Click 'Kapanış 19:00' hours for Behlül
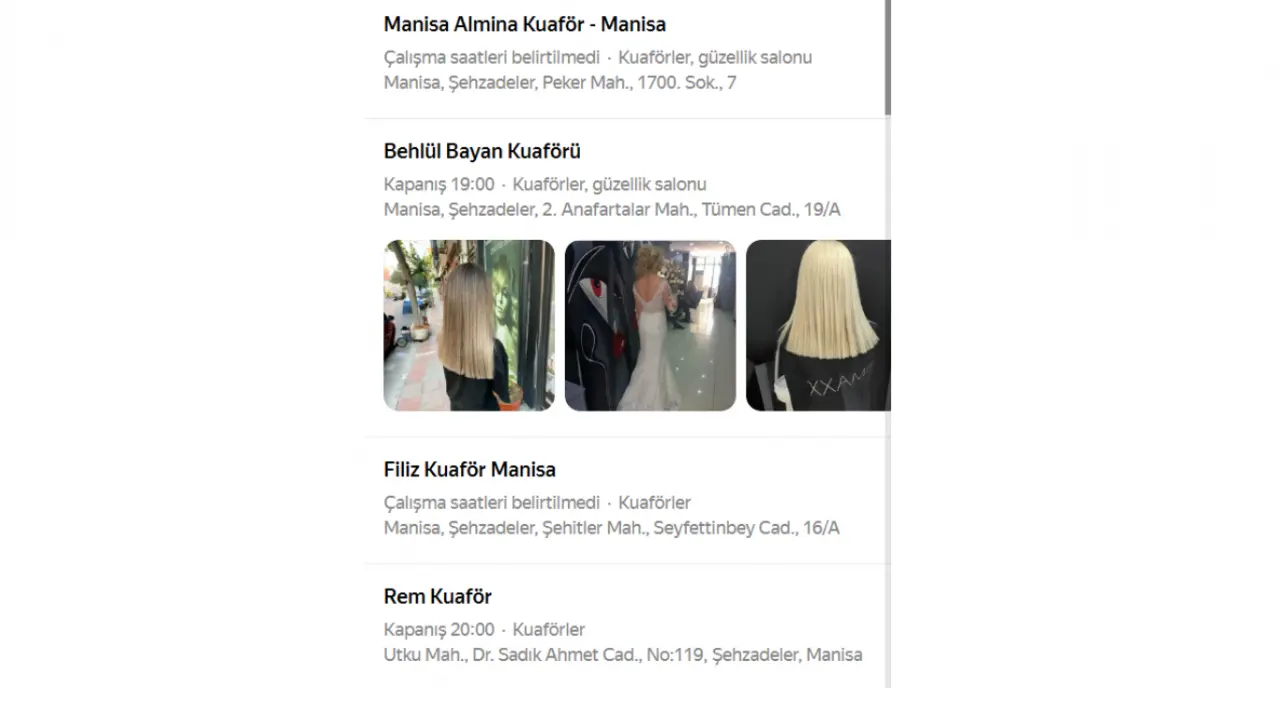Screen dimensions: 1280x720 click(439, 184)
